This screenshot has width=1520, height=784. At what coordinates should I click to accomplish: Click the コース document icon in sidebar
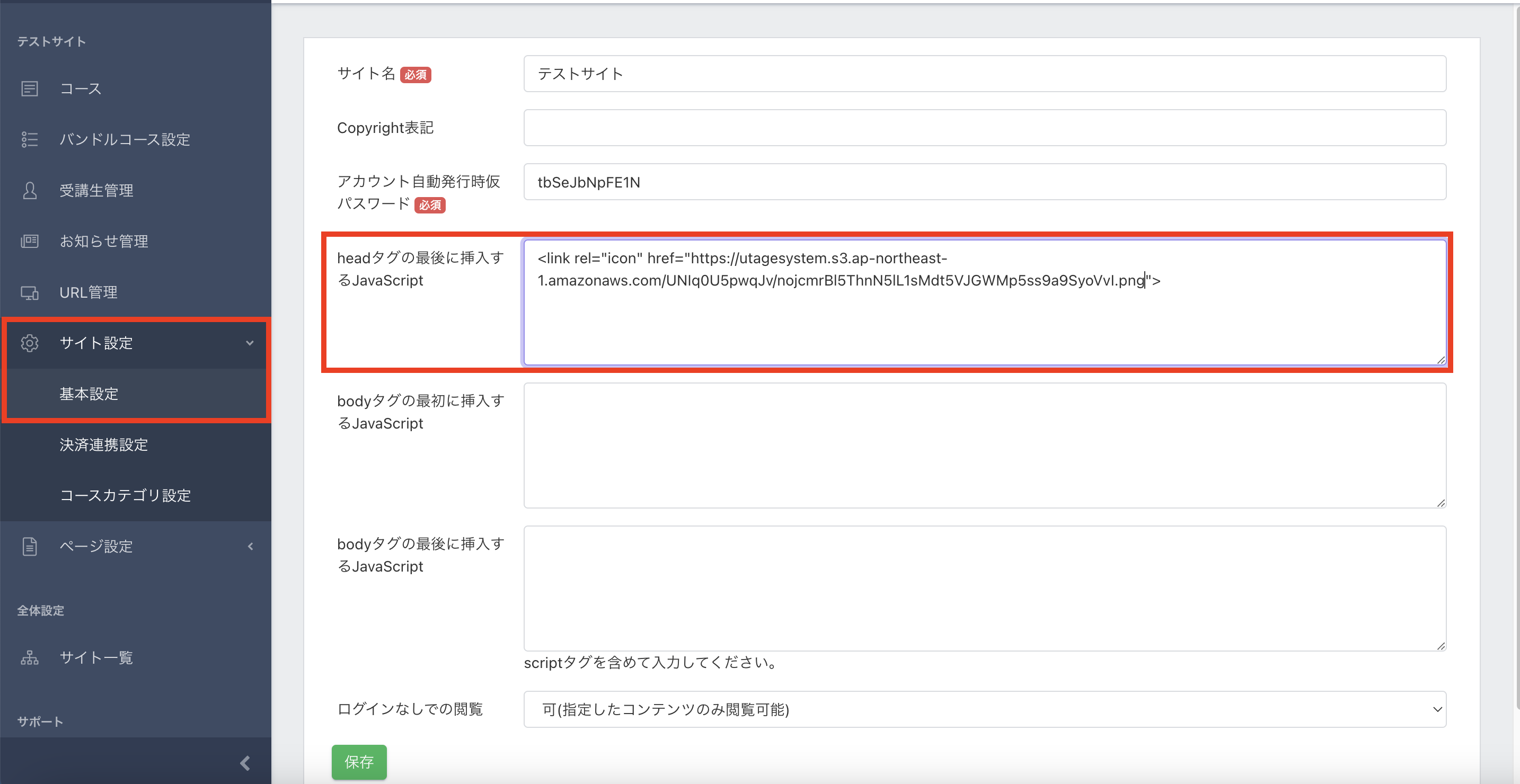pos(30,88)
